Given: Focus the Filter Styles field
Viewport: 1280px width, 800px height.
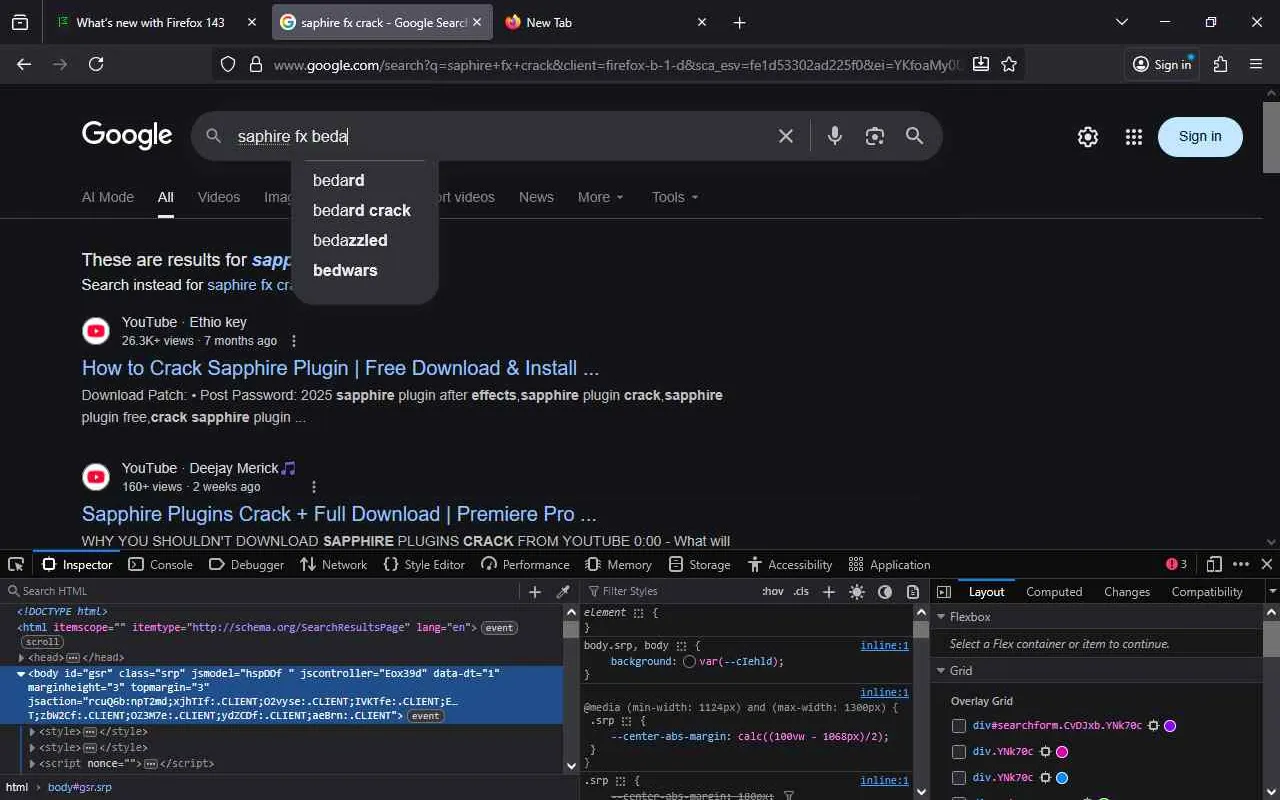Looking at the screenshot, I should click(670, 592).
